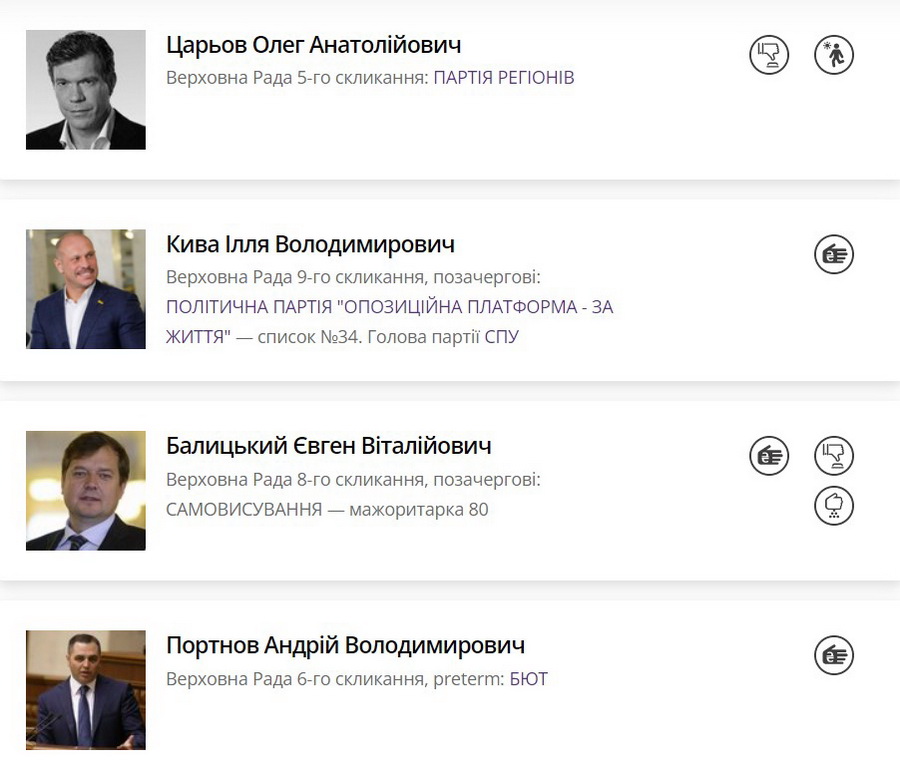Click the walking person icon for Царьов
Screen dimensions: 900x774
pos(834,54)
